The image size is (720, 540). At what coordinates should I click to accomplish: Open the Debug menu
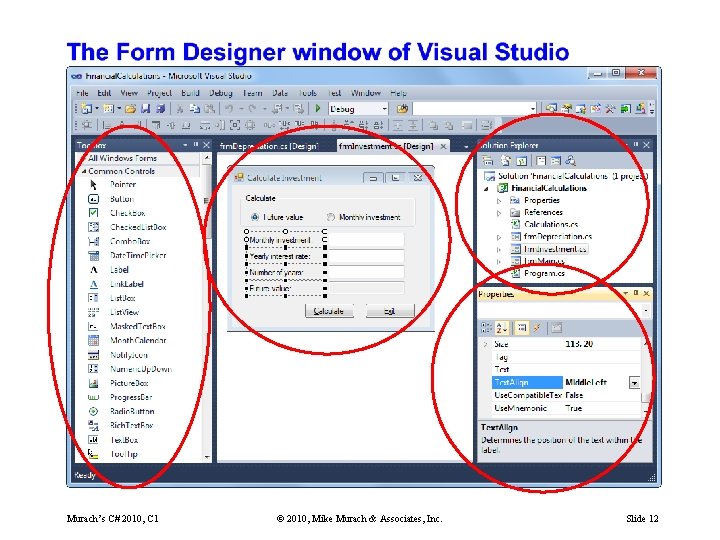click(221, 93)
